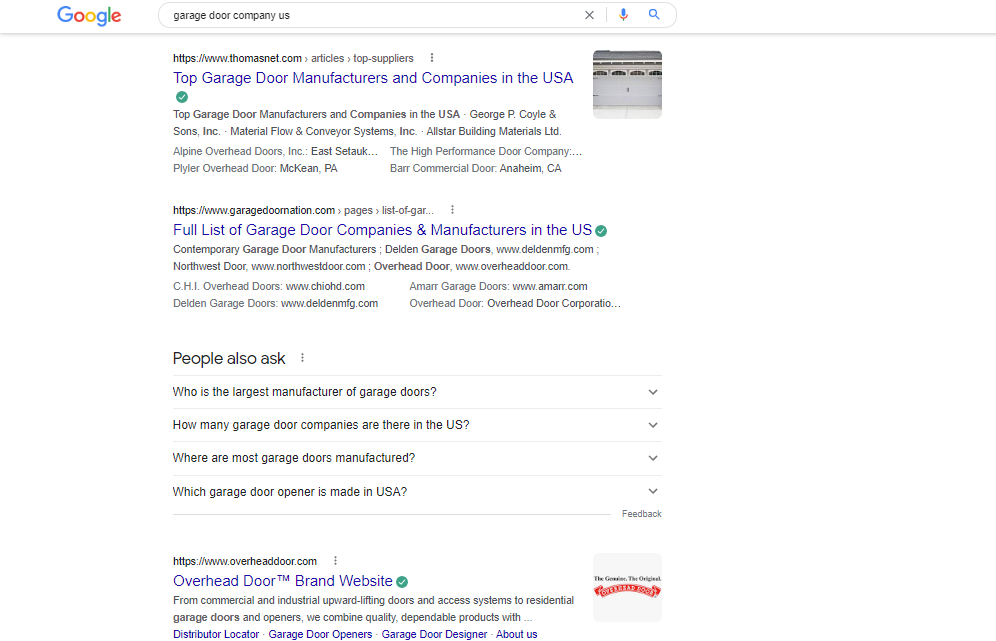Click 'Overhead Door: Overhead Door Corporatio…' entry
Image resolution: width=996 pixels, height=641 pixels.
click(515, 304)
